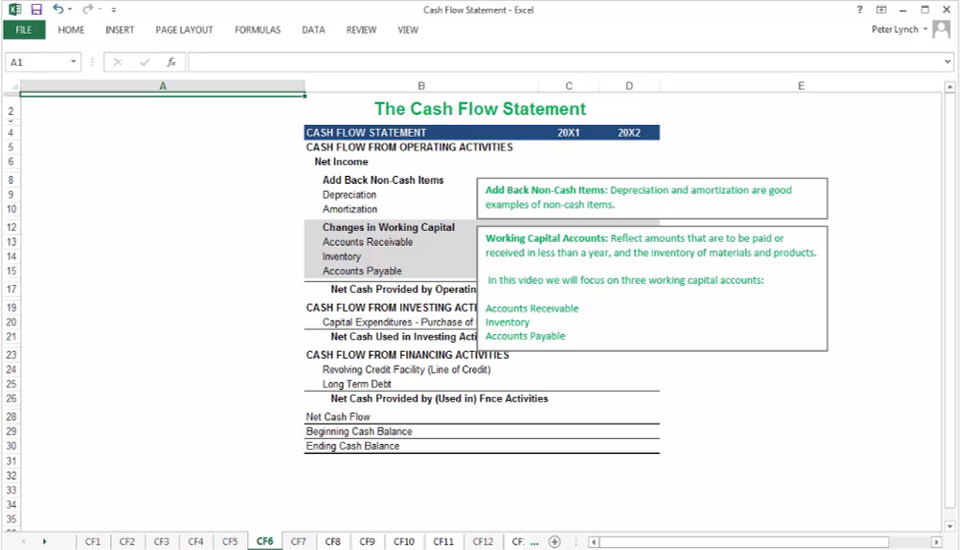Open the Undo history dropdown arrow

pos(70,10)
